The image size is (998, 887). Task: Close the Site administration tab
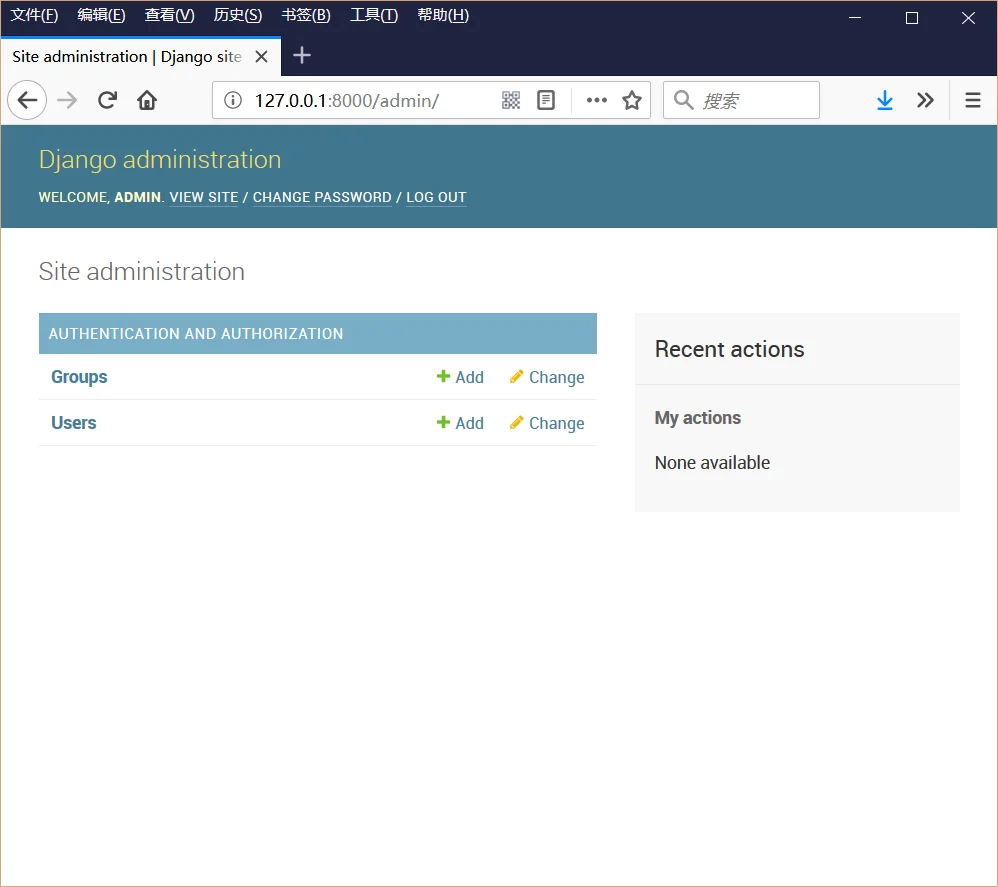[x=261, y=57]
